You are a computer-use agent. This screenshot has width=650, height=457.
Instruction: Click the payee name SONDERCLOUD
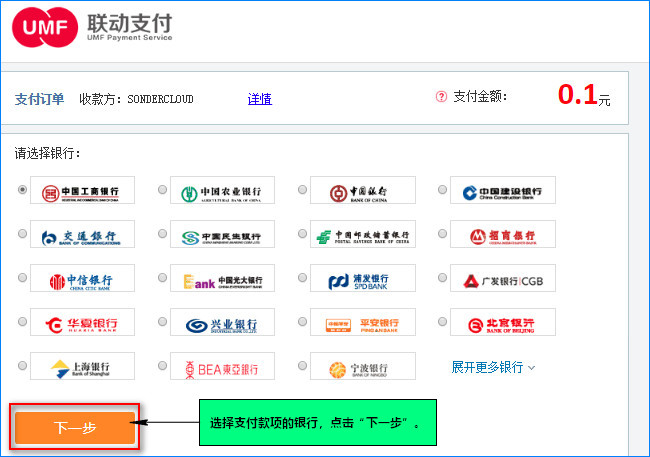point(160,99)
